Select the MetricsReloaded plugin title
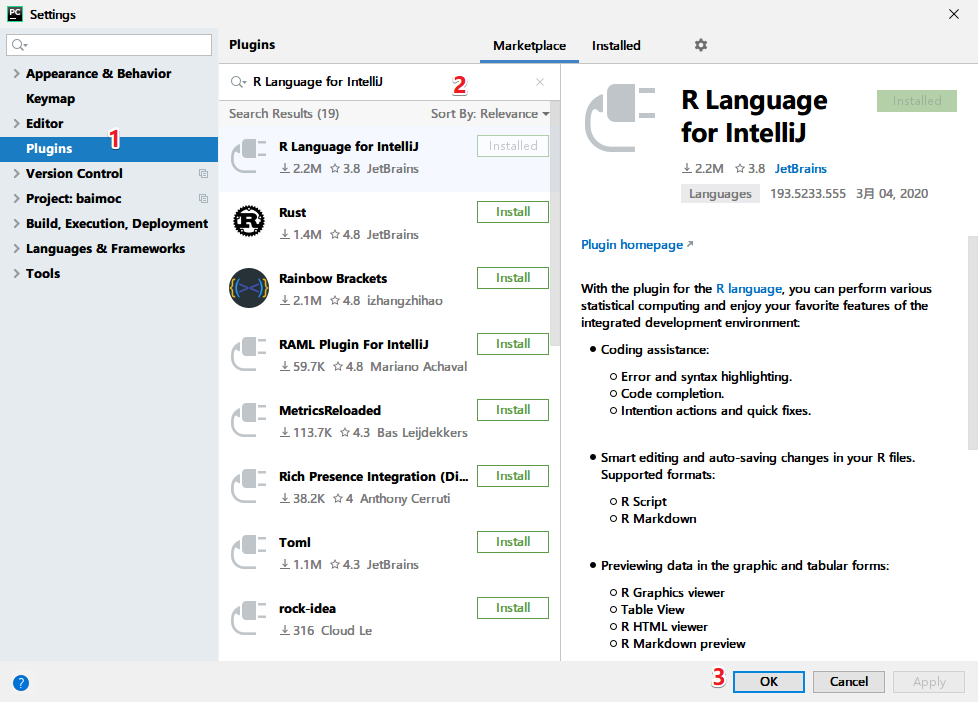The image size is (978, 702). pos(330,411)
